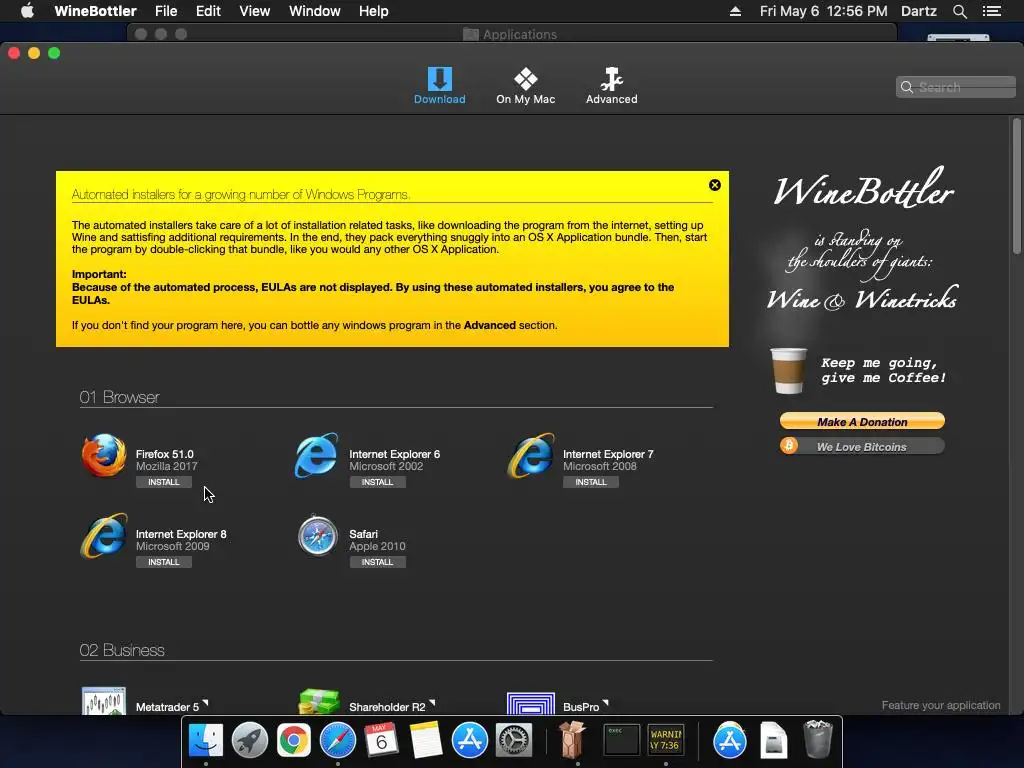Open the Applications stack in the Dock, beside Console

click(x=729, y=741)
